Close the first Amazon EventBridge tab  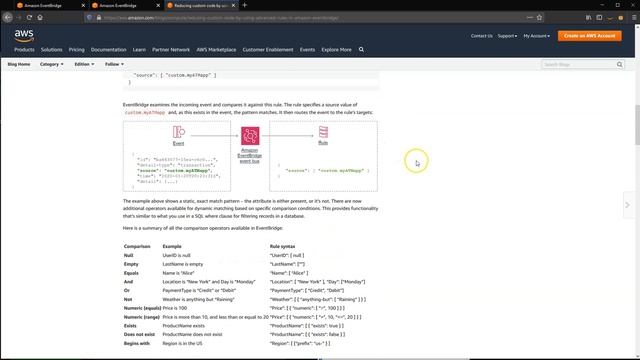tap(83, 5)
